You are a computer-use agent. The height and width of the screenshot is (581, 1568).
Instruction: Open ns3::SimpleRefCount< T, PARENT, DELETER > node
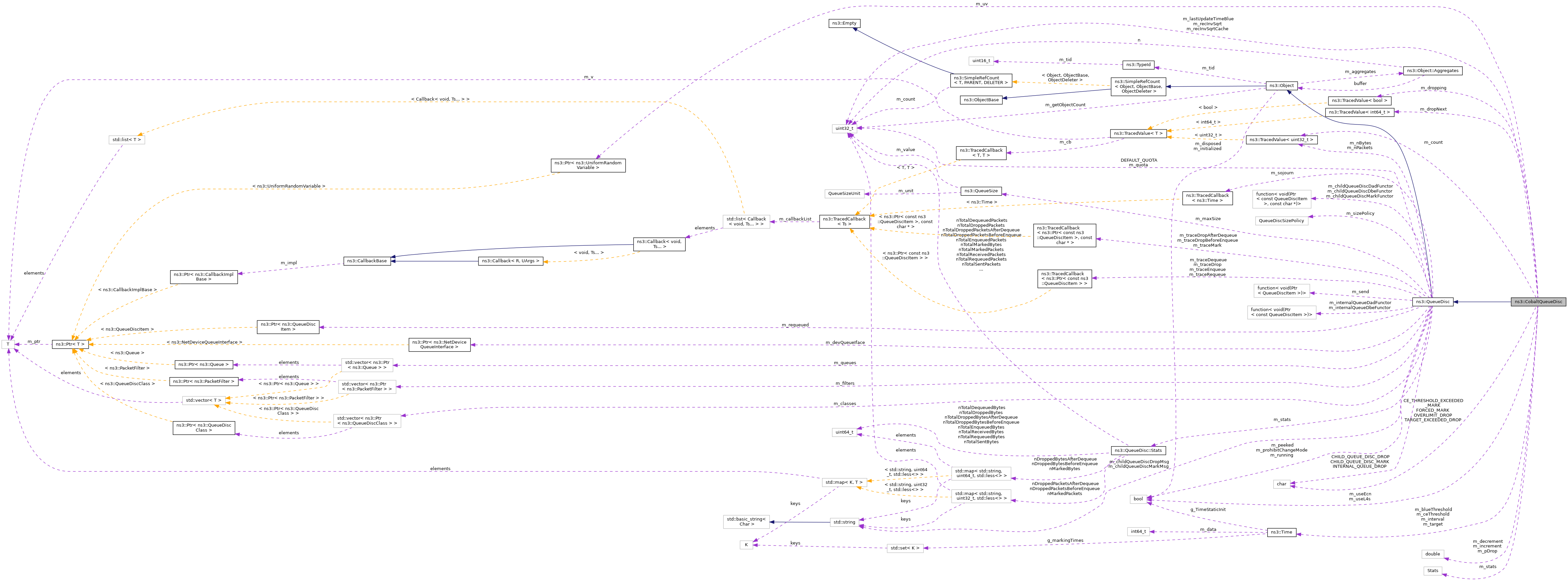pos(981,80)
